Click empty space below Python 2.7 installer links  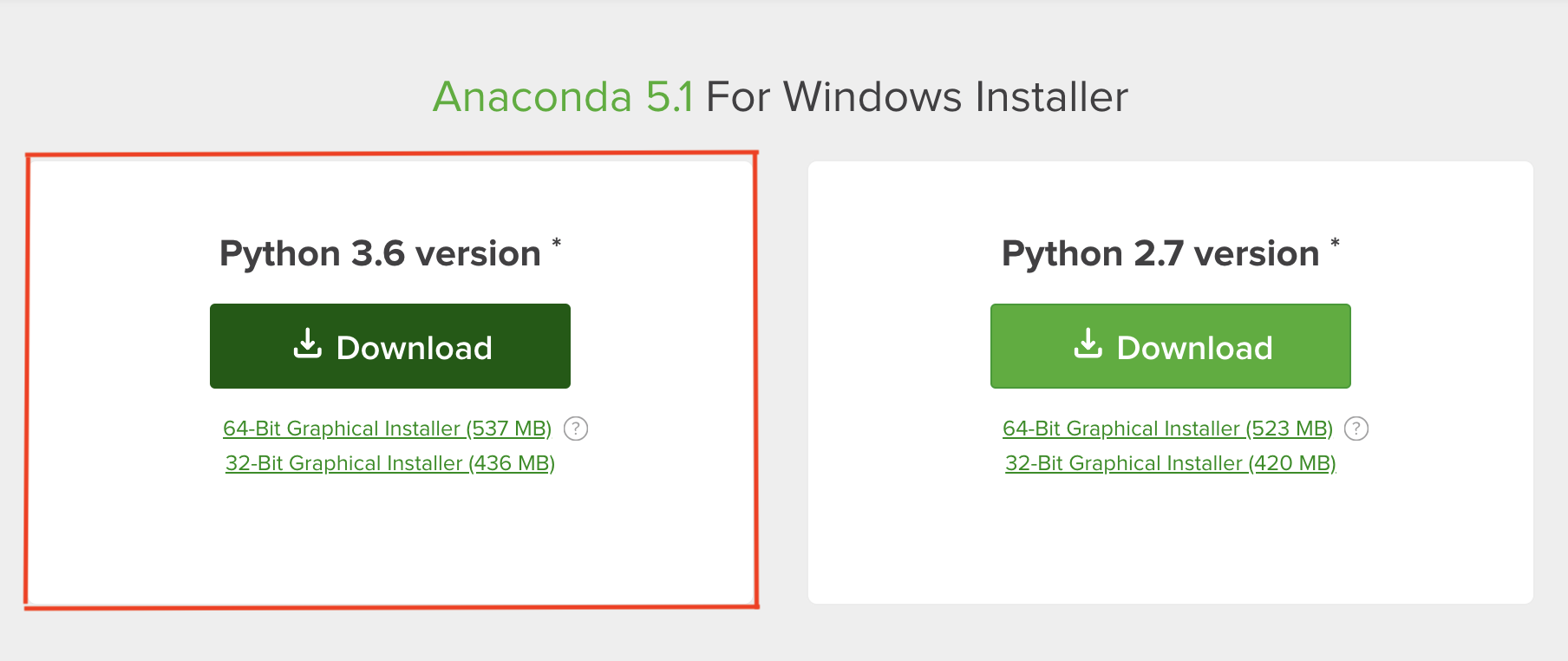tap(1170, 538)
